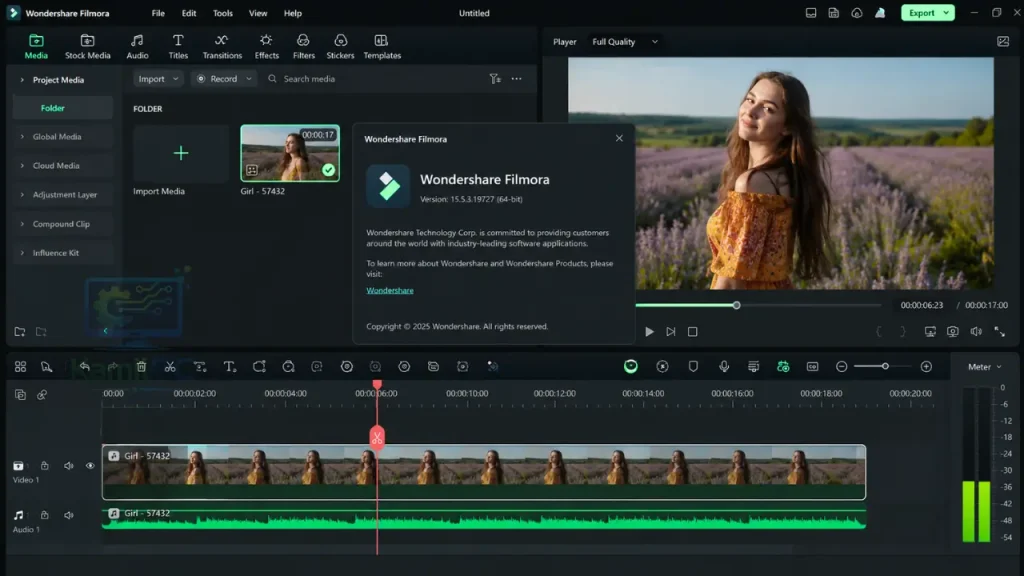Select the Girl - 57432 media thumbnail
Image resolution: width=1024 pixels, height=576 pixels.
tap(290, 153)
